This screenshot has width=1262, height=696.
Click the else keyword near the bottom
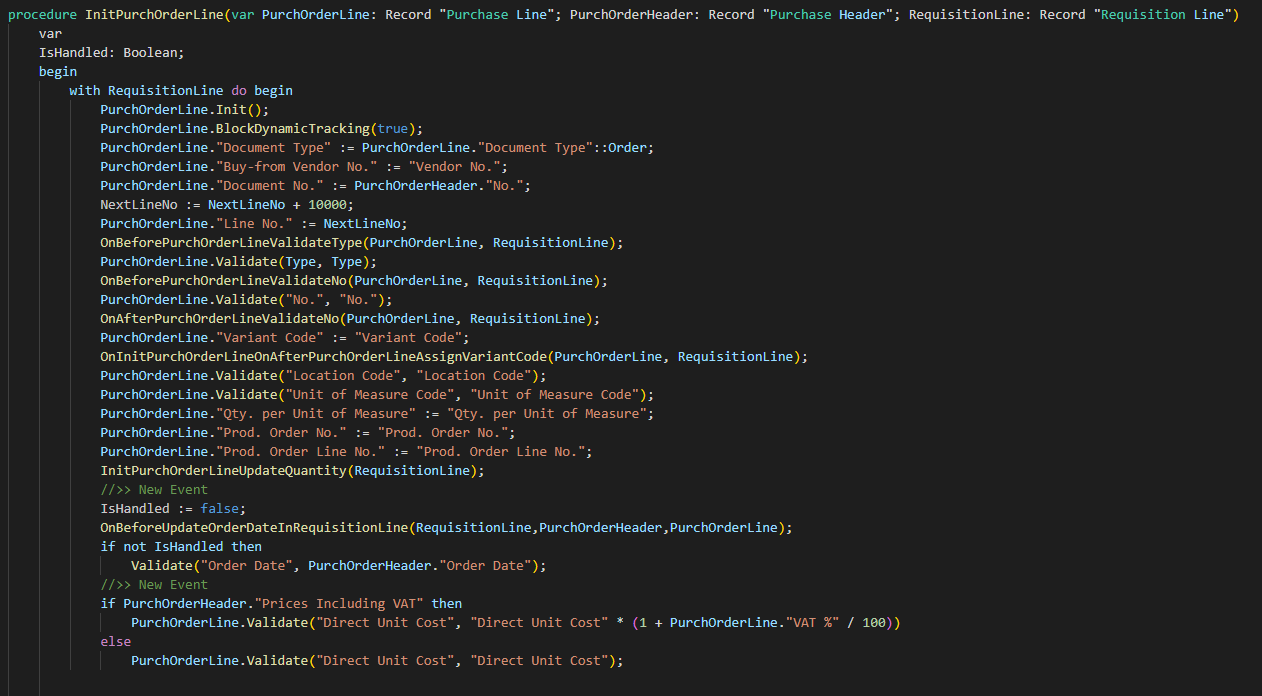[x=113, y=641]
